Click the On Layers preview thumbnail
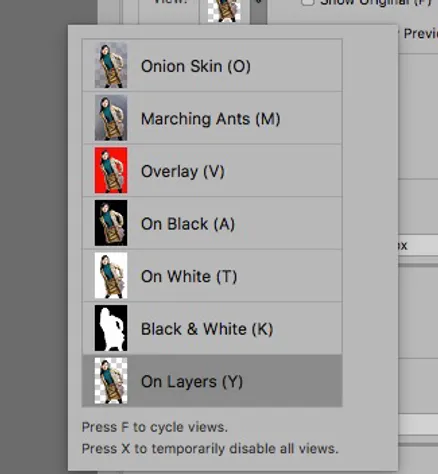The width and height of the screenshot is (438, 474). click(111, 381)
